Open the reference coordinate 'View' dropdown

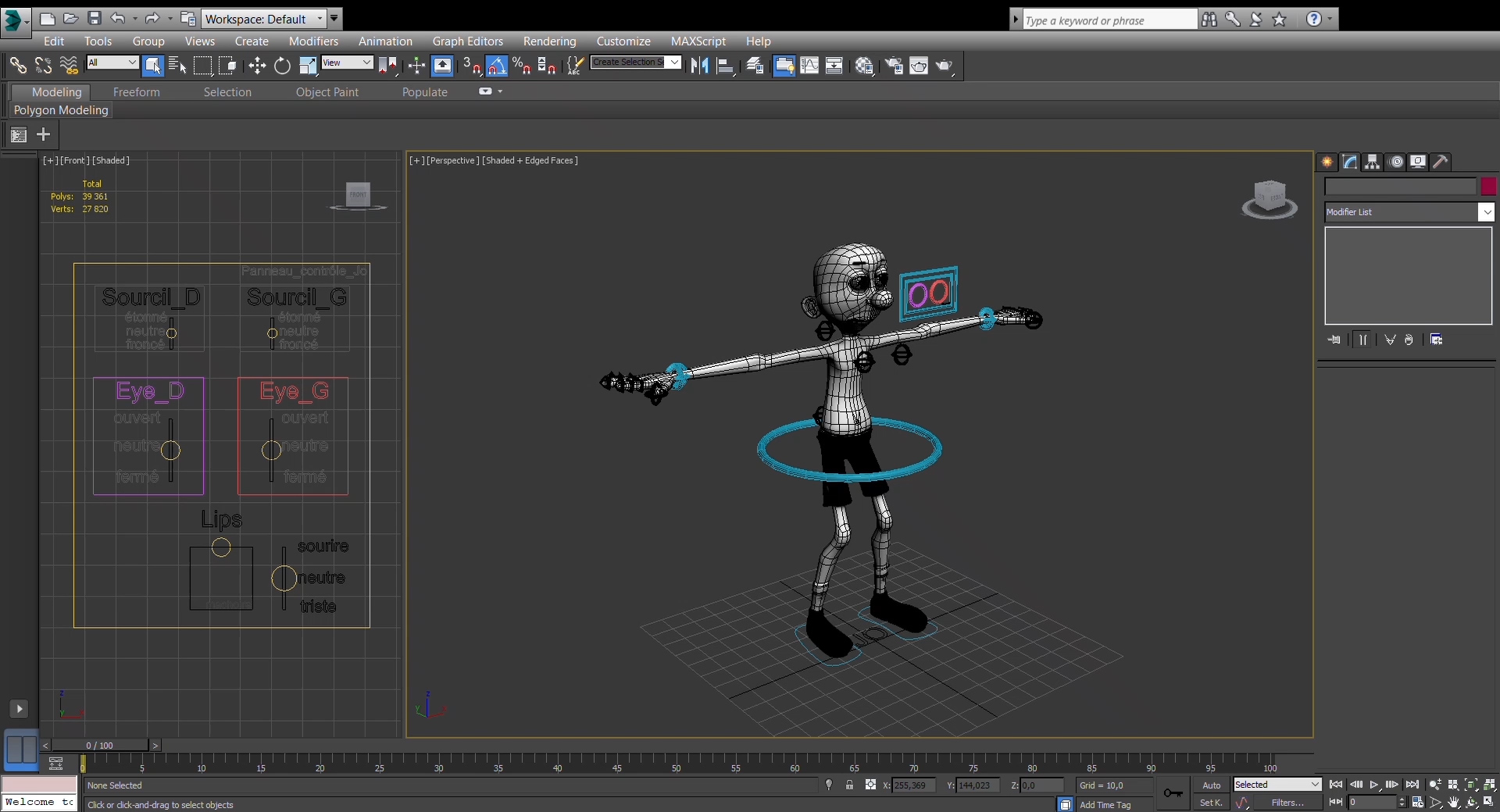coord(347,62)
